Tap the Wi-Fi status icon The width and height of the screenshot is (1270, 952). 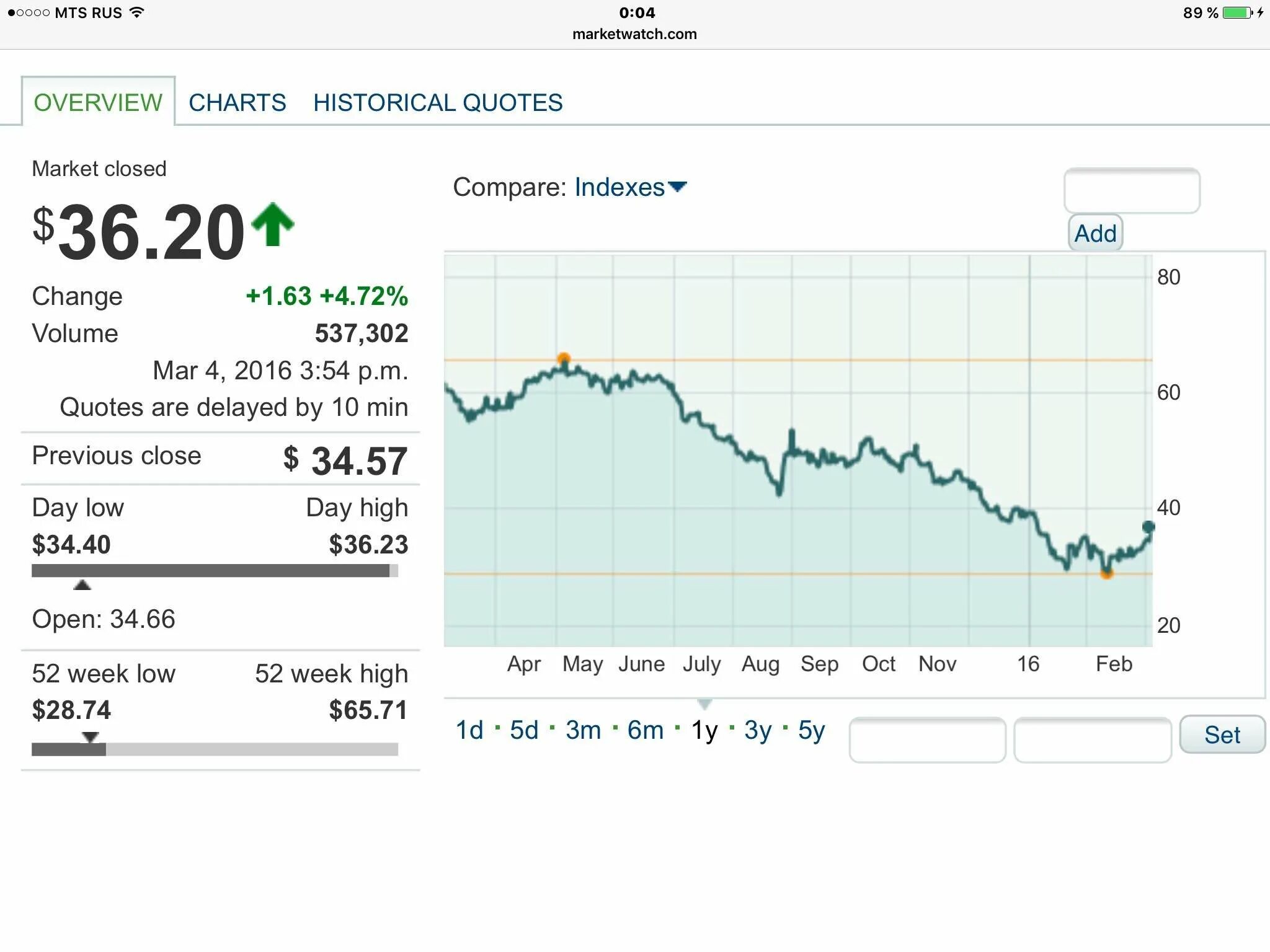pyautogui.click(x=137, y=12)
